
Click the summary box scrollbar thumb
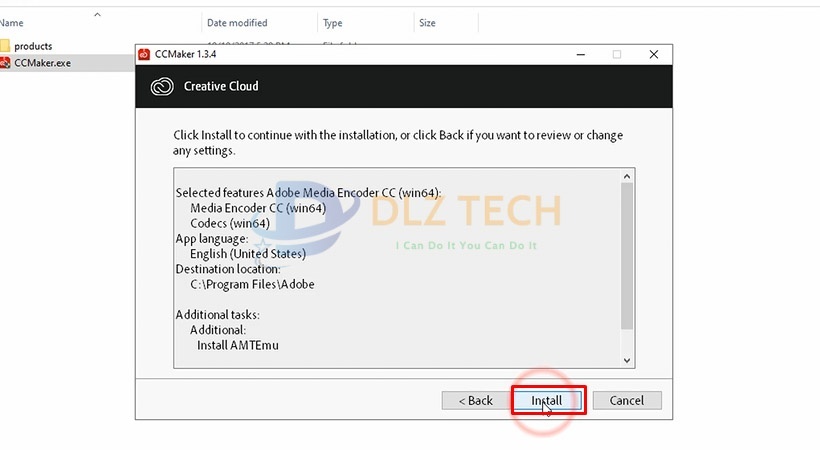pos(627,256)
